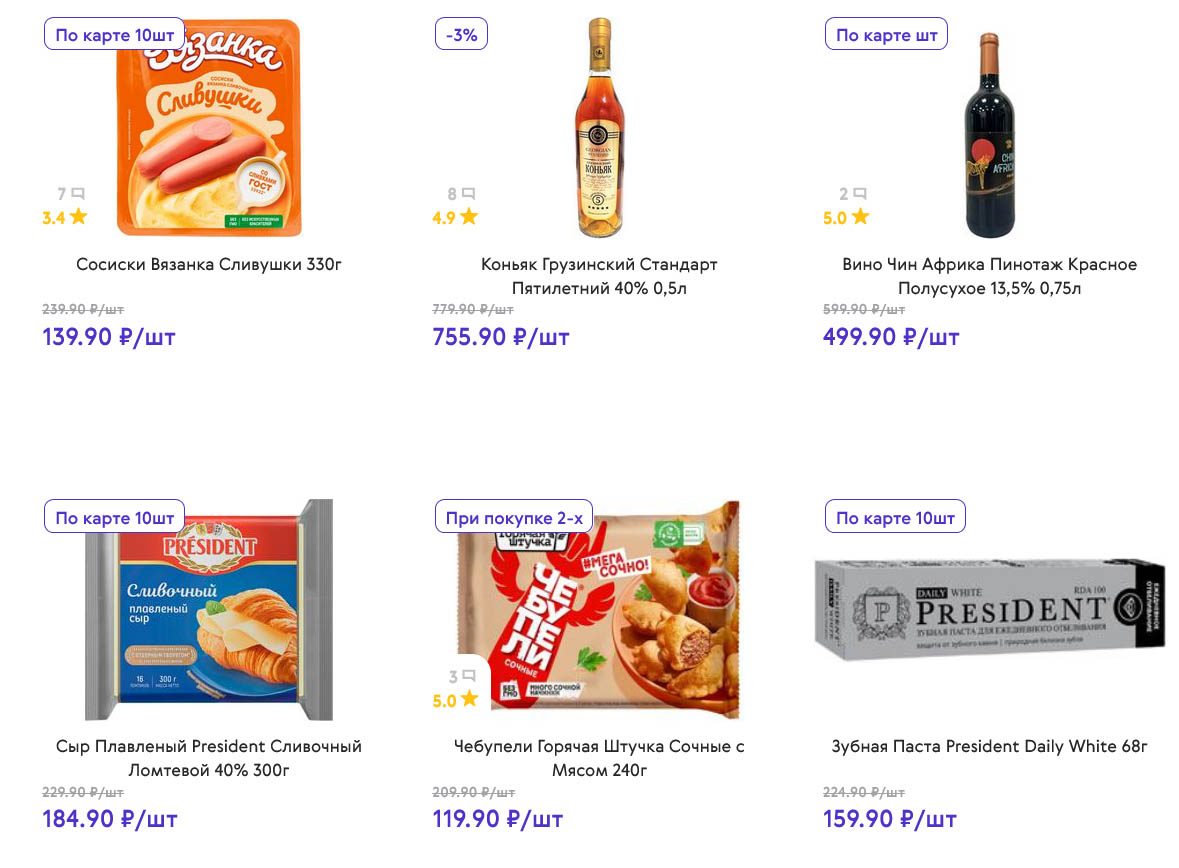Click the comment icon on Сосиски Вязанка
The height and width of the screenshot is (868, 1179).
78,194
